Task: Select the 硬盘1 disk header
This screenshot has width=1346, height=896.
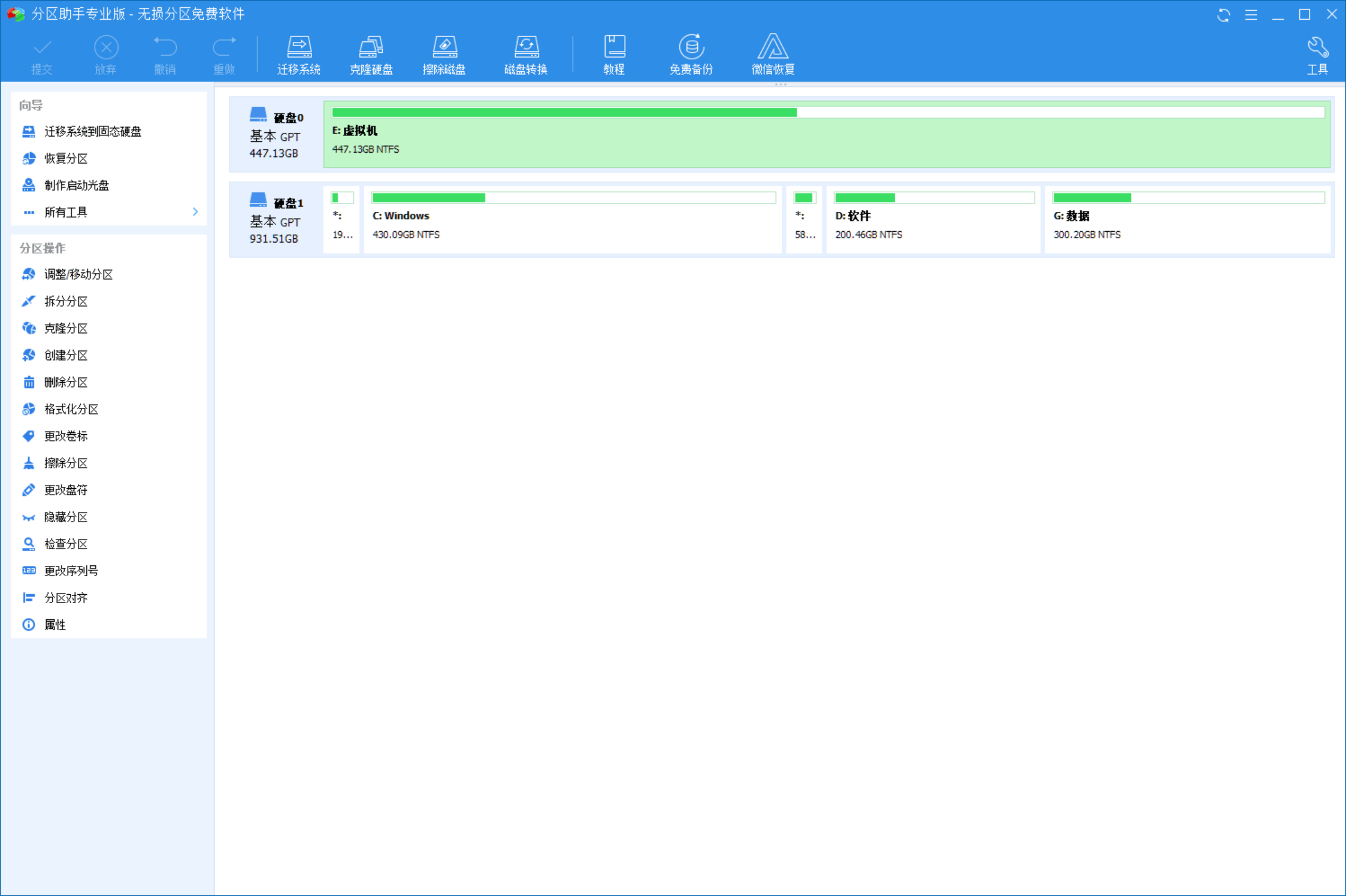Action: [276, 220]
